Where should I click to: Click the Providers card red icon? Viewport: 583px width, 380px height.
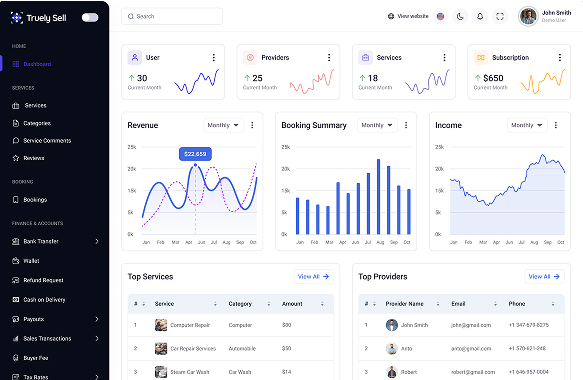250,58
